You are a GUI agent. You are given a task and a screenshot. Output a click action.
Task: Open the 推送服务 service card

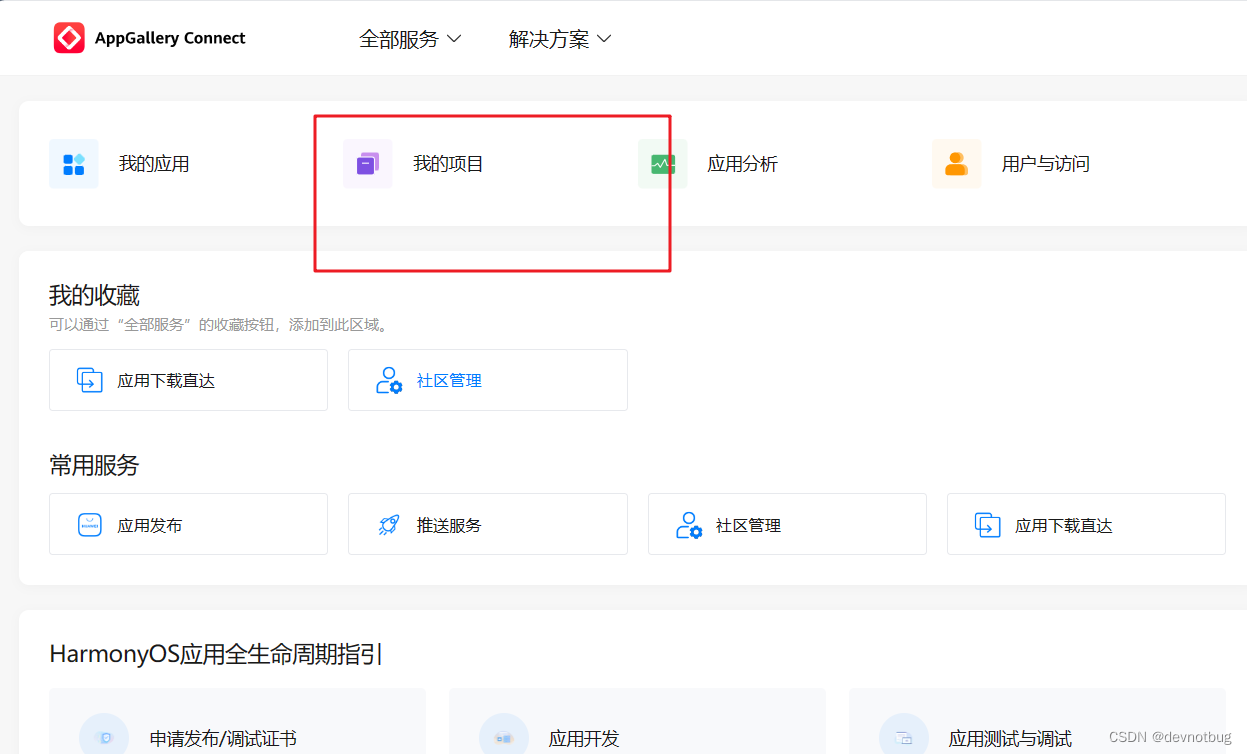click(x=488, y=524)
